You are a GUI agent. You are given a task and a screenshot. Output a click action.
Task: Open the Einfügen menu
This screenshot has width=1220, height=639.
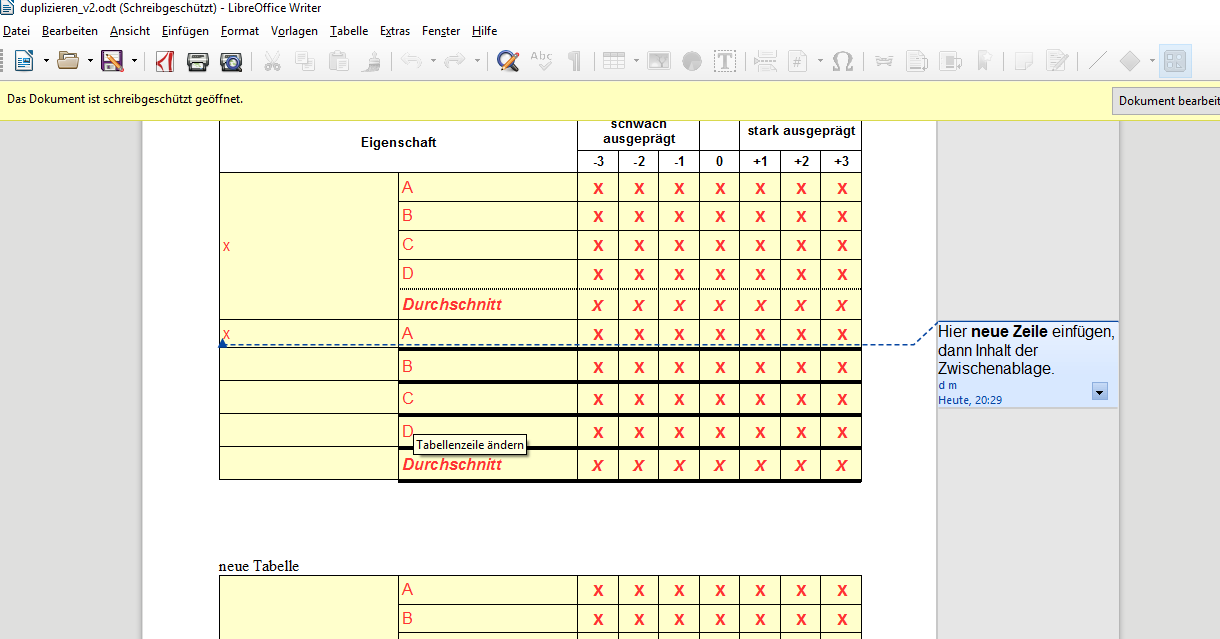185,31
